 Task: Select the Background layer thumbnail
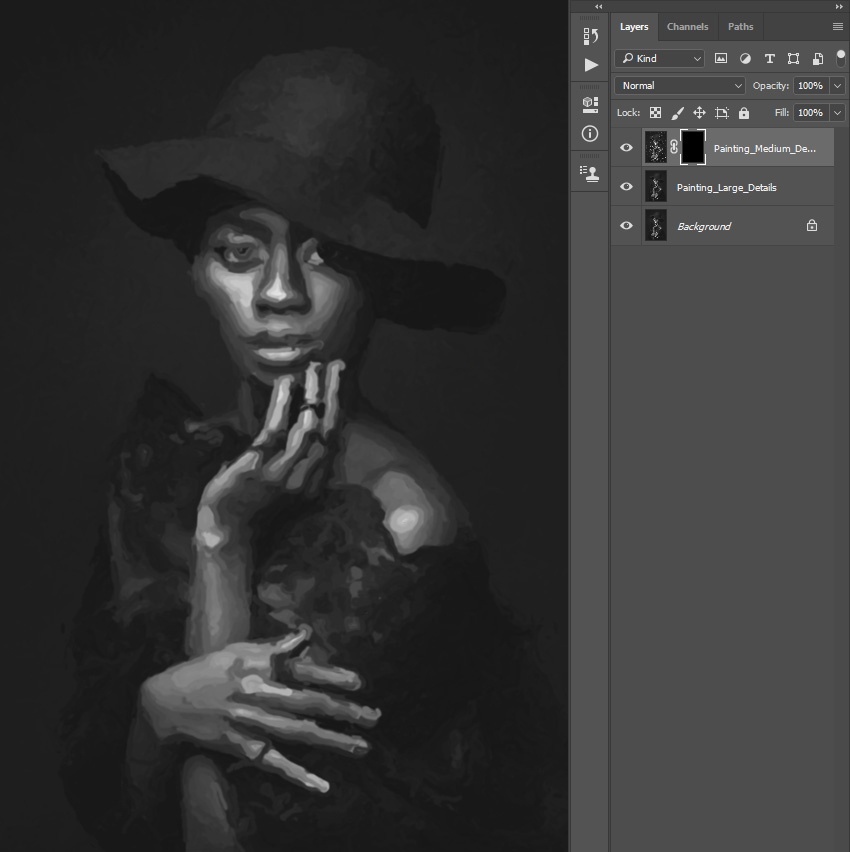655,225
